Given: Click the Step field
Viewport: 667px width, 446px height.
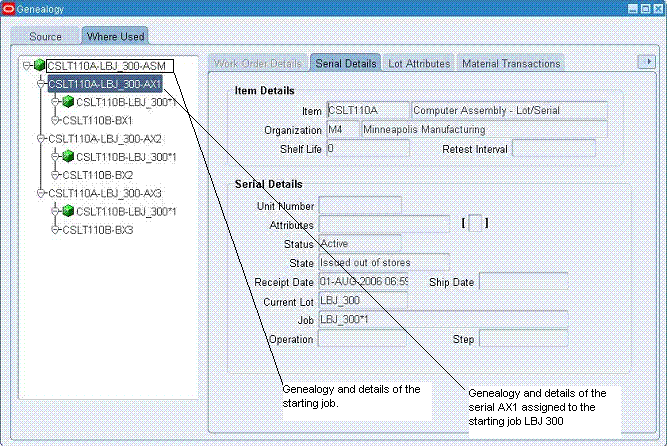Looking at the screenshot, I should pos(524,339).
